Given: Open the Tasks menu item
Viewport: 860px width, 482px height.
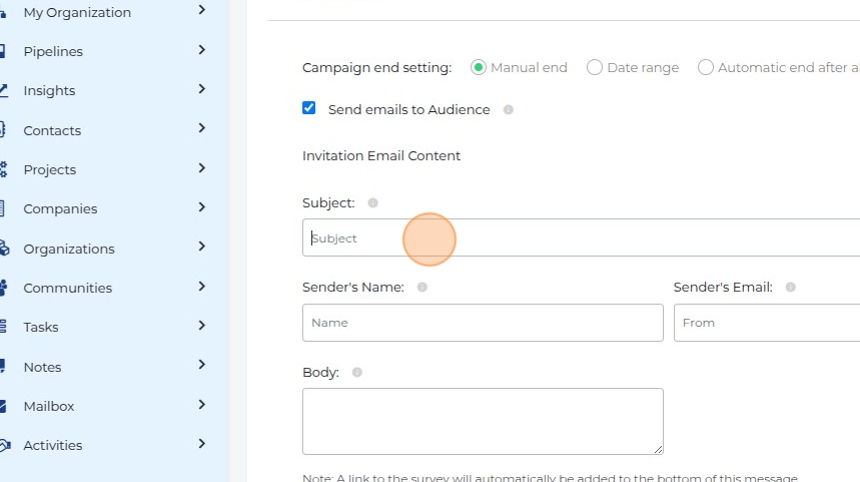Looking at the screenshot, I should click(41, 327).
